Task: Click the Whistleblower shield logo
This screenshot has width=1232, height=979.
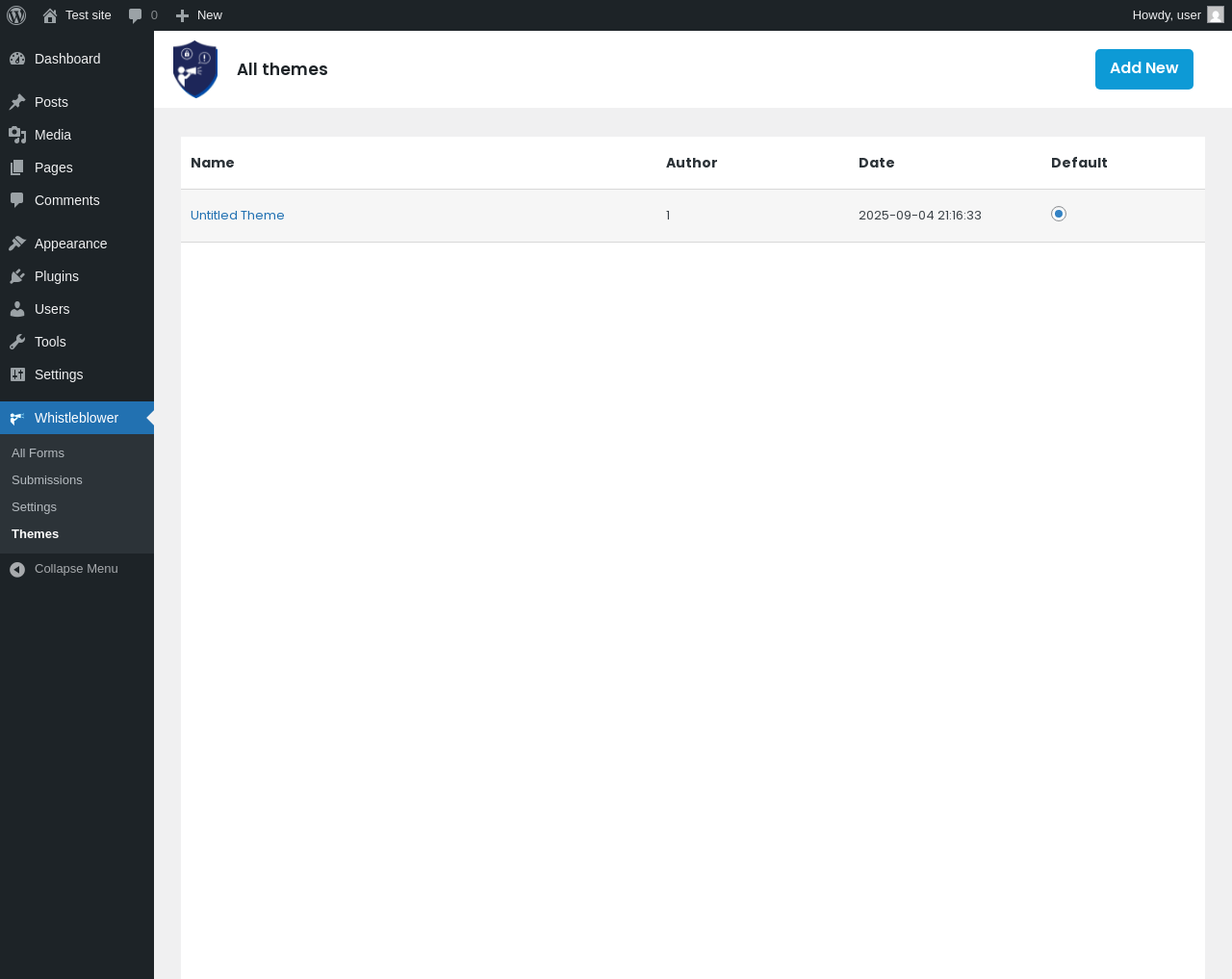Action: point(195,69)
